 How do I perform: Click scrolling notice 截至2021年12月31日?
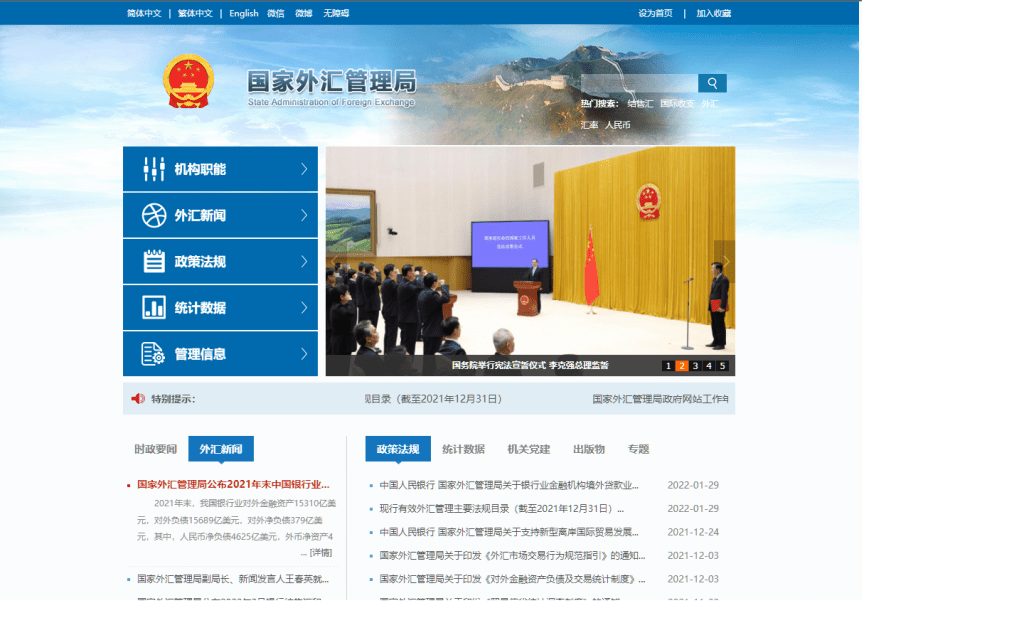pos(433,399)
